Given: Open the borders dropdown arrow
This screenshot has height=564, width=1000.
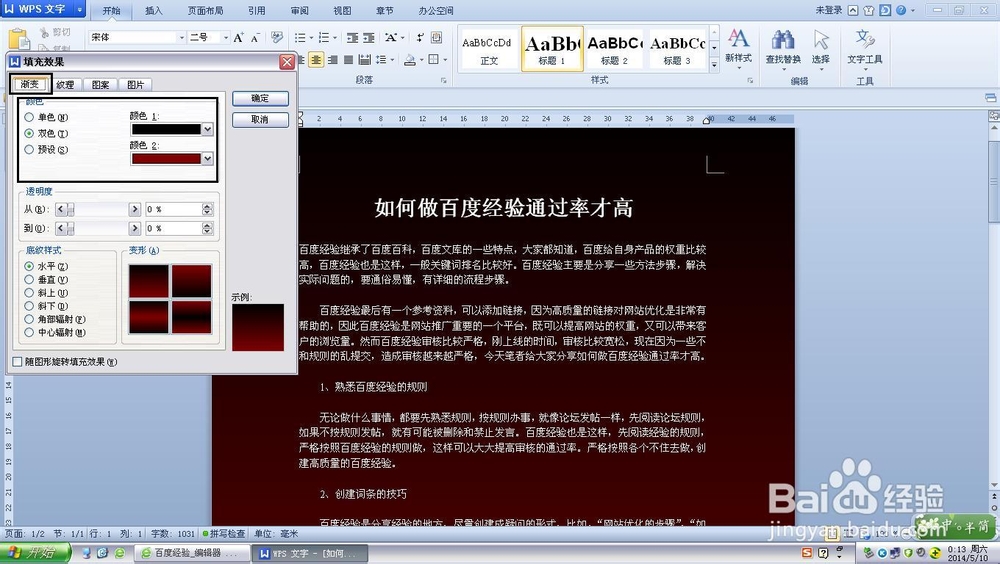Looking at the screenshot, I should coord(445,60).
